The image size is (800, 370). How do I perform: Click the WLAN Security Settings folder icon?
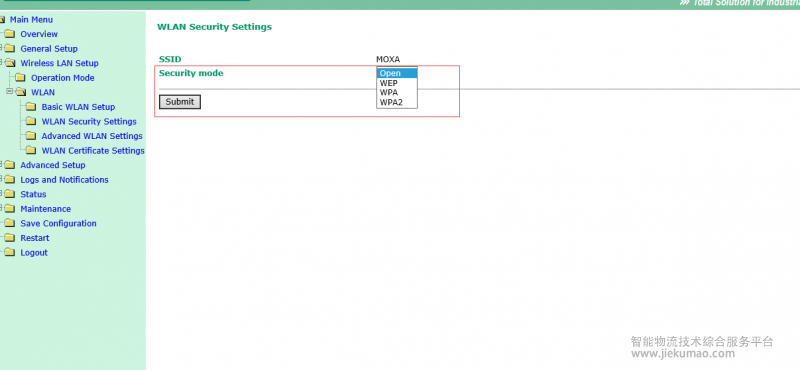coord(31,121)
